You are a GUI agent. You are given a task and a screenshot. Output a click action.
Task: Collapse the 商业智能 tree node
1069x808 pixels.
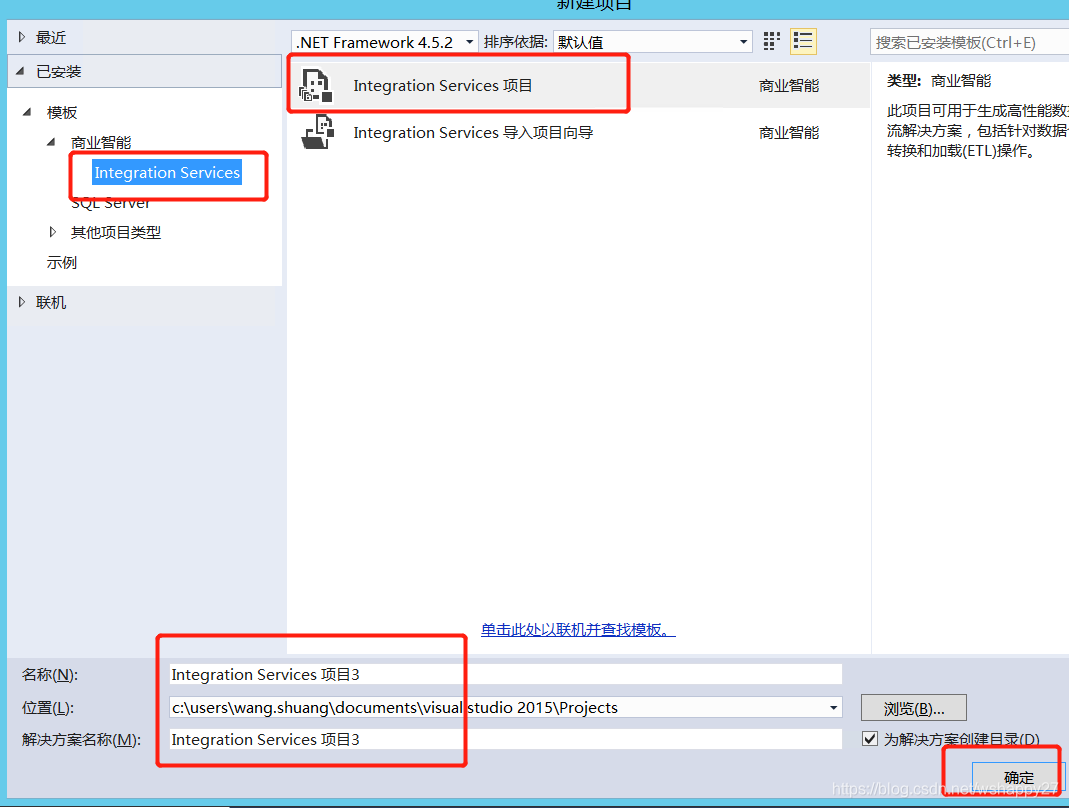tap(51, 142)
